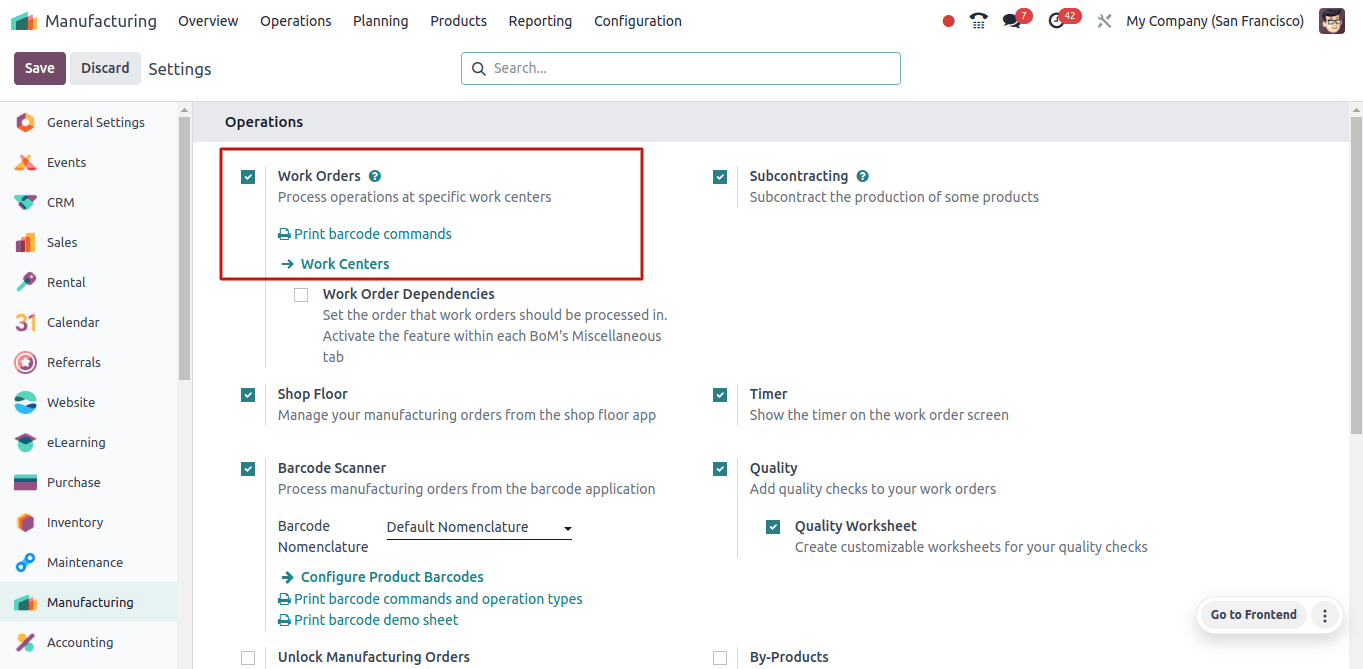Open the user avatar menu
This screenshot has height=669, width=1363.
(1332, 21)
